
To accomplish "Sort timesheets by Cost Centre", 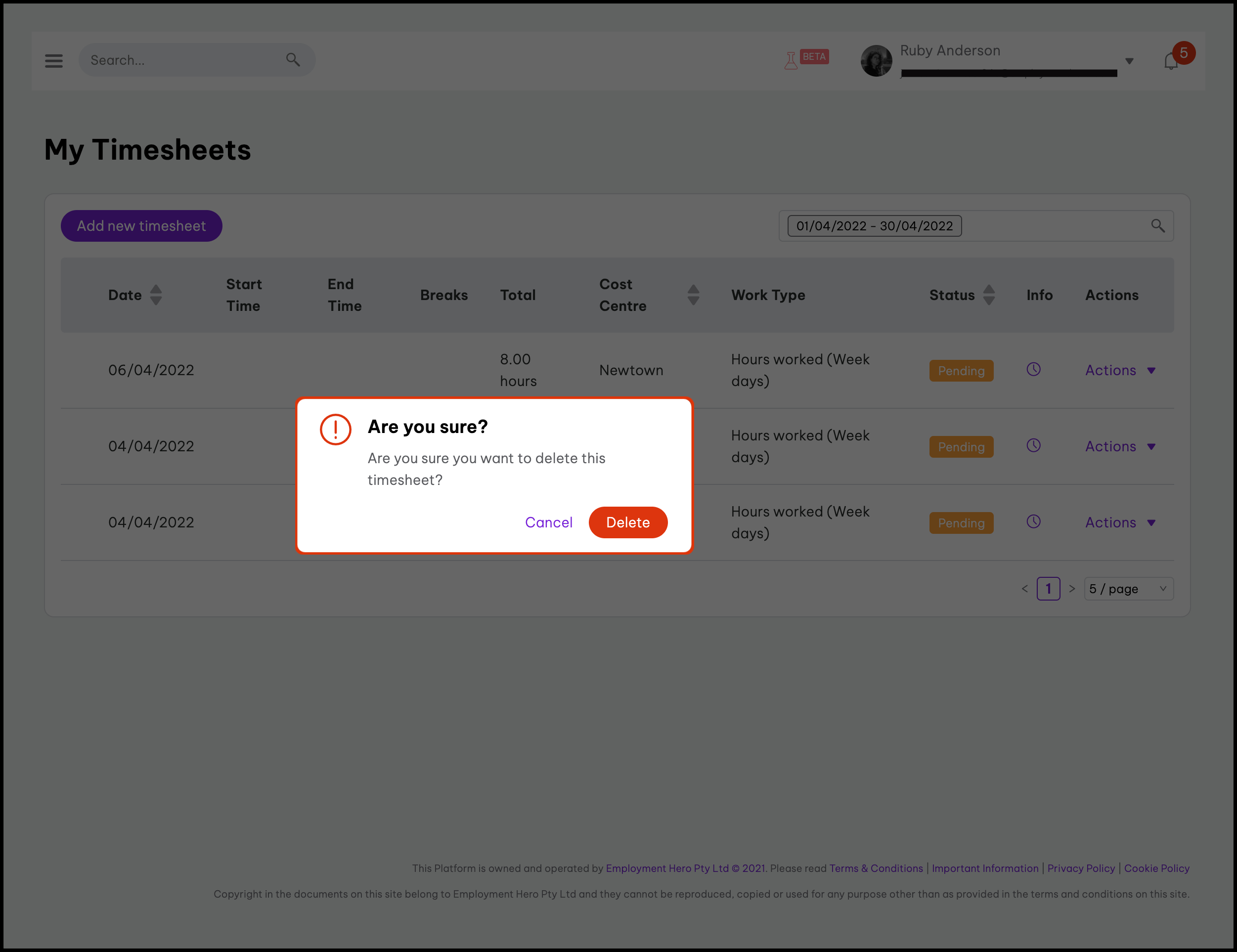I will coord(693,295).
